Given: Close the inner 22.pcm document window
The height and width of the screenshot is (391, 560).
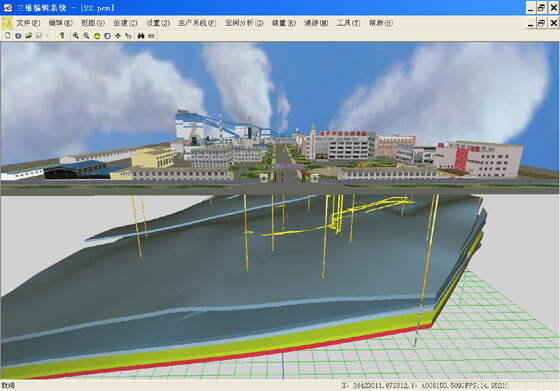Looking at the screenshot, I should point(554,23).
